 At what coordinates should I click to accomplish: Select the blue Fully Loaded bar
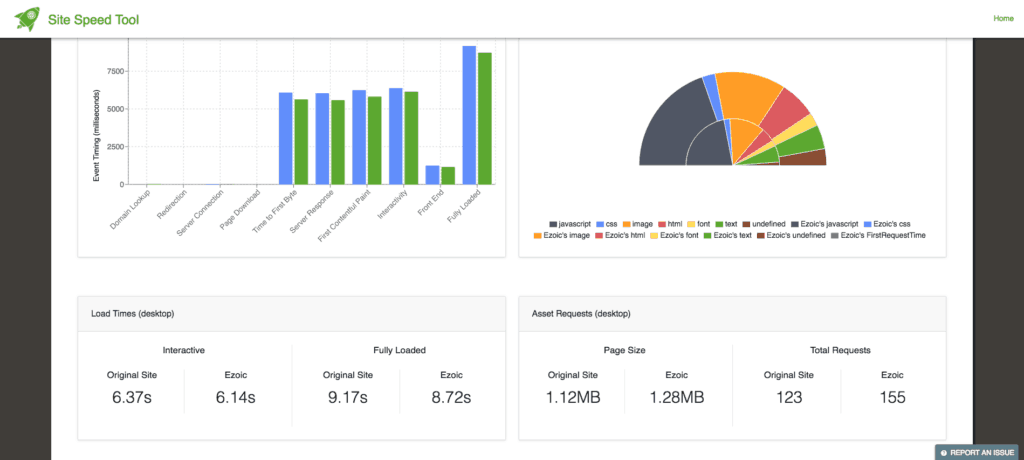pos(469,115)
